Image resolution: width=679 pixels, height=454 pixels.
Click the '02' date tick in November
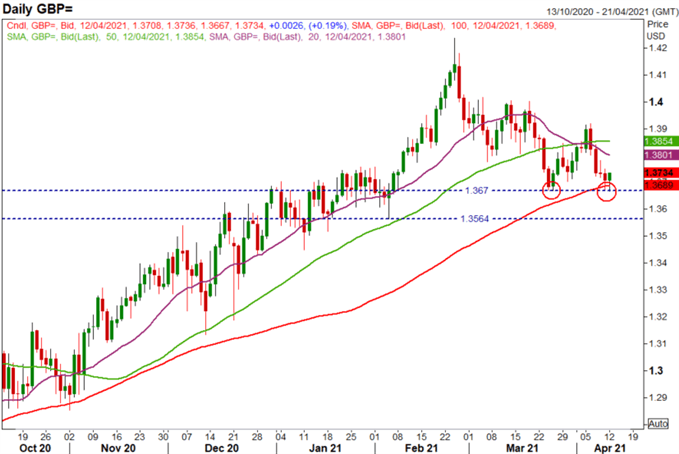(69, 437)
